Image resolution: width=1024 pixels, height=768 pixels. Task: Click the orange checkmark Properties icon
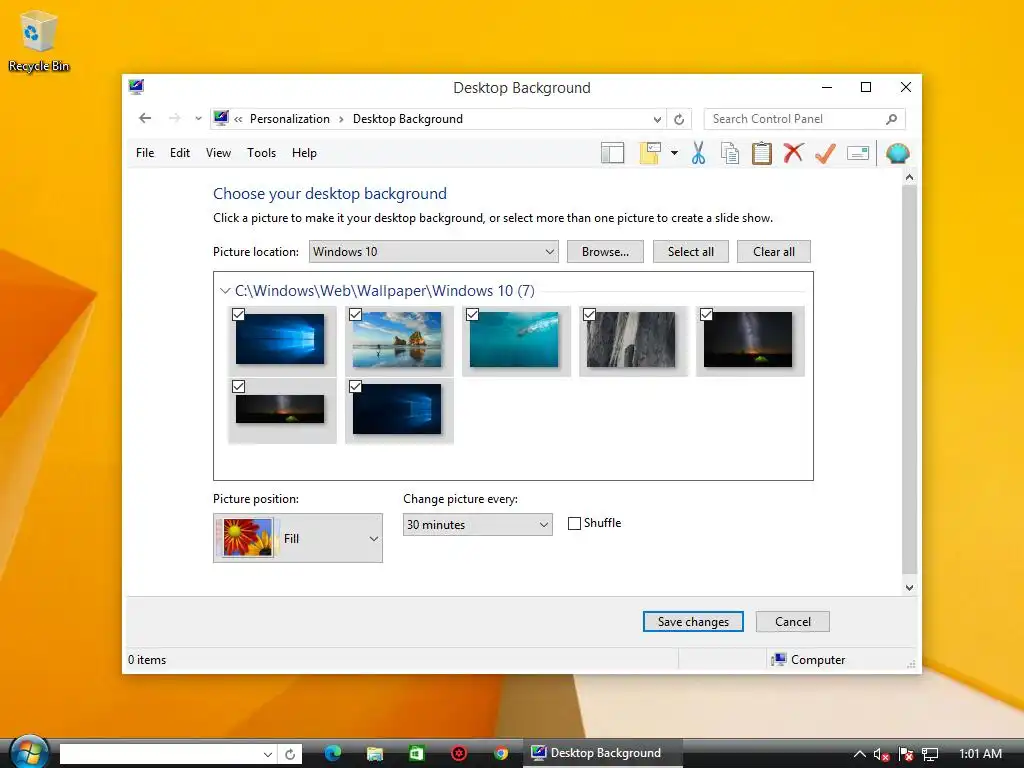tap(825, 153)
